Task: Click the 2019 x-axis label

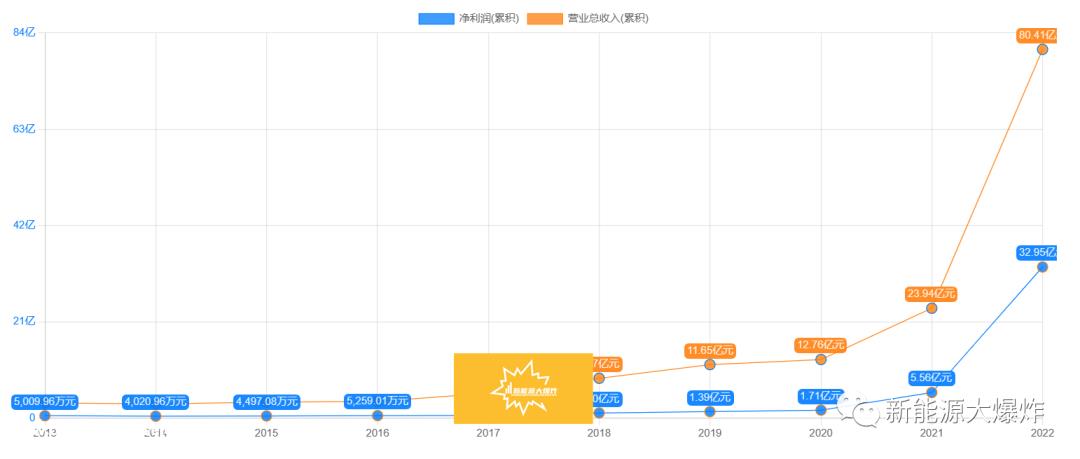Action: tap(709, 434)
